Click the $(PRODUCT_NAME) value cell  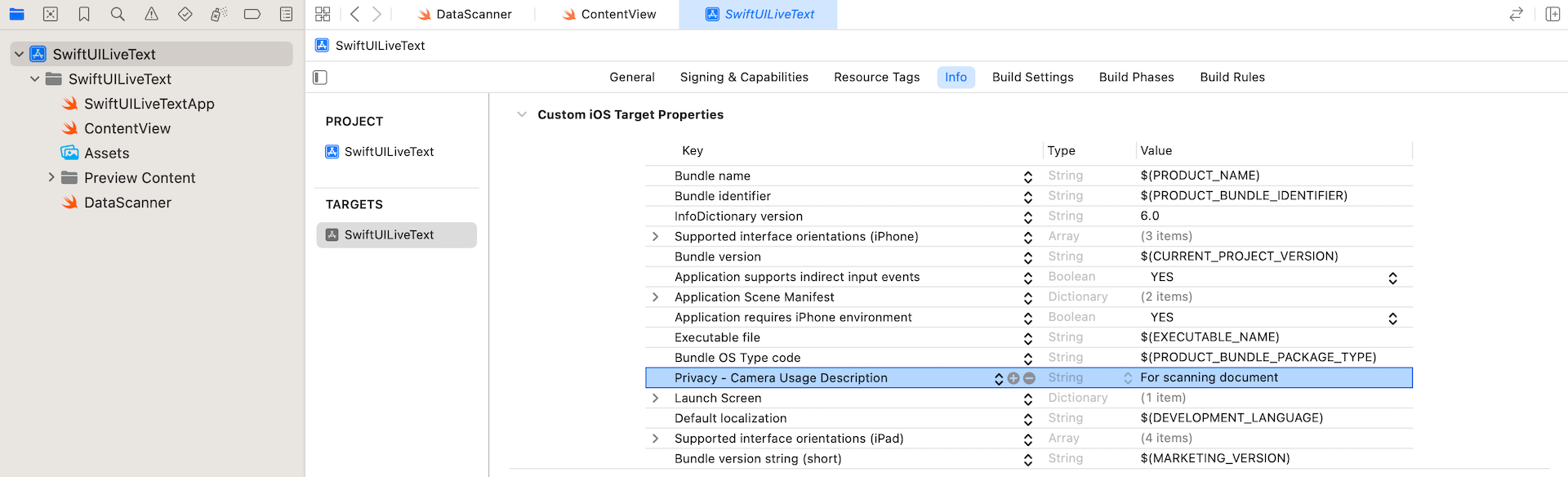point(1200,176)
